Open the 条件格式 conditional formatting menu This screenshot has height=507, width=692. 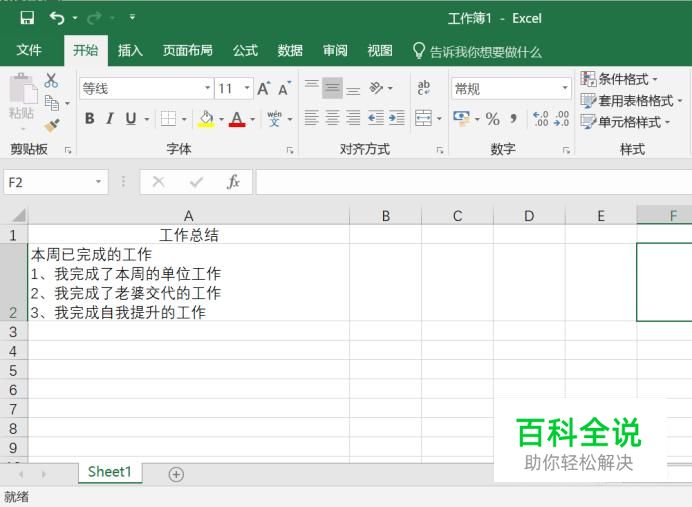(x=619, y=79)
